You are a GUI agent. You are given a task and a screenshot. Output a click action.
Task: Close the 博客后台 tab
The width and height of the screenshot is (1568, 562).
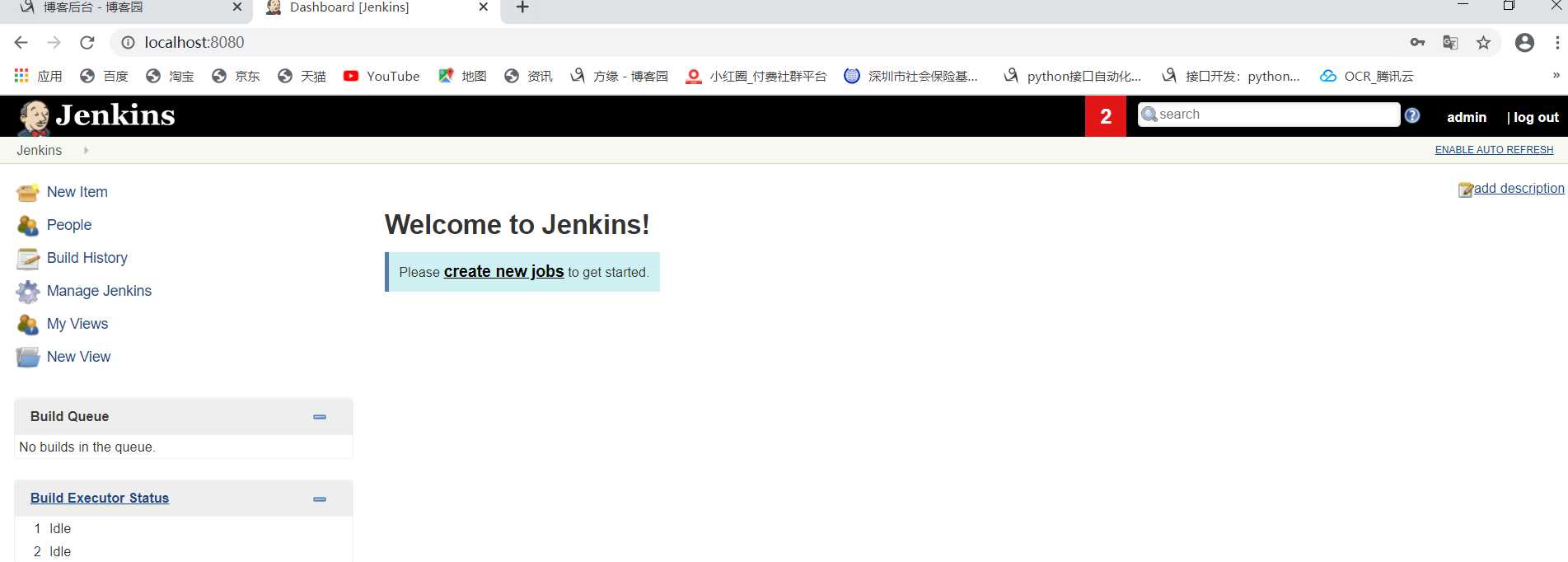coord(237,7)
